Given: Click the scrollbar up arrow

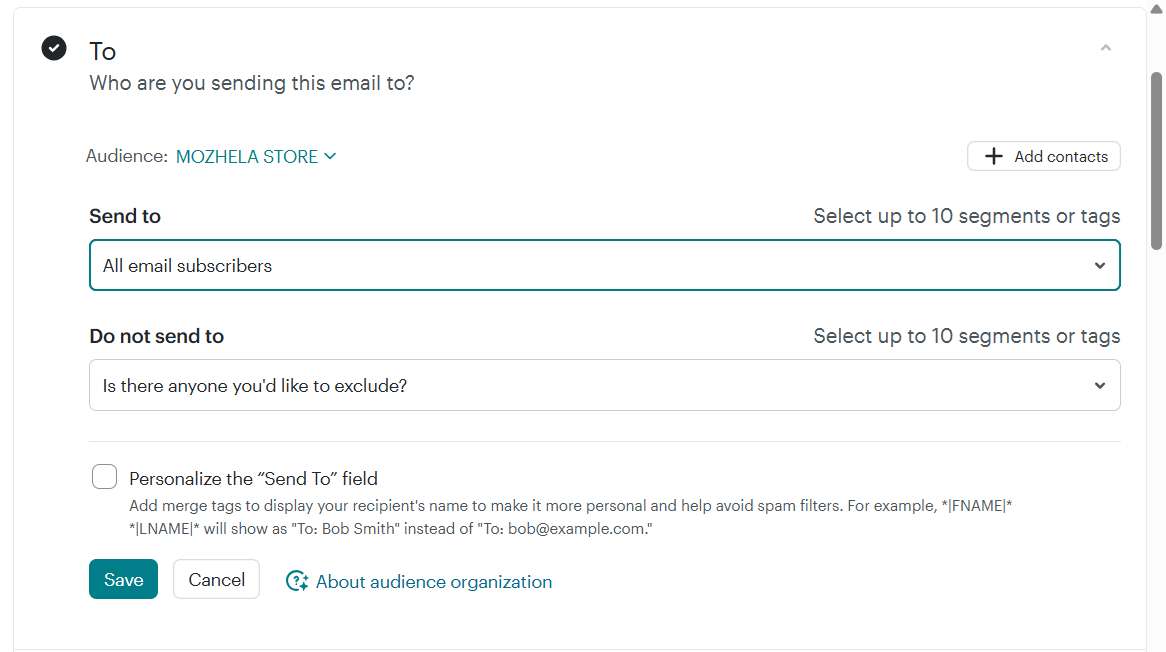Looking at the screenshot, I should (1157, 8).
